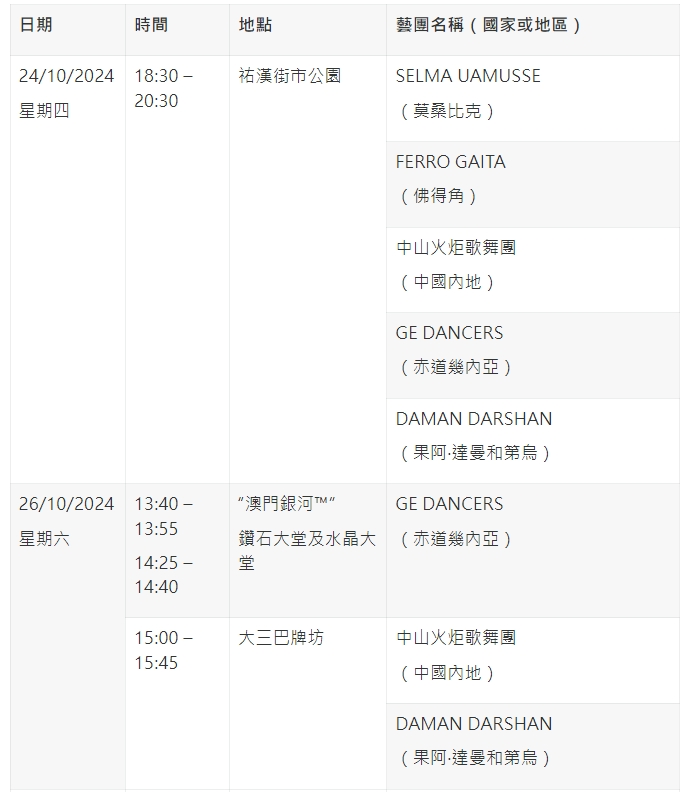Click the 13:40 – 13:55 time slot
This screenshot has width=686, height=792.
pos(163,516)
